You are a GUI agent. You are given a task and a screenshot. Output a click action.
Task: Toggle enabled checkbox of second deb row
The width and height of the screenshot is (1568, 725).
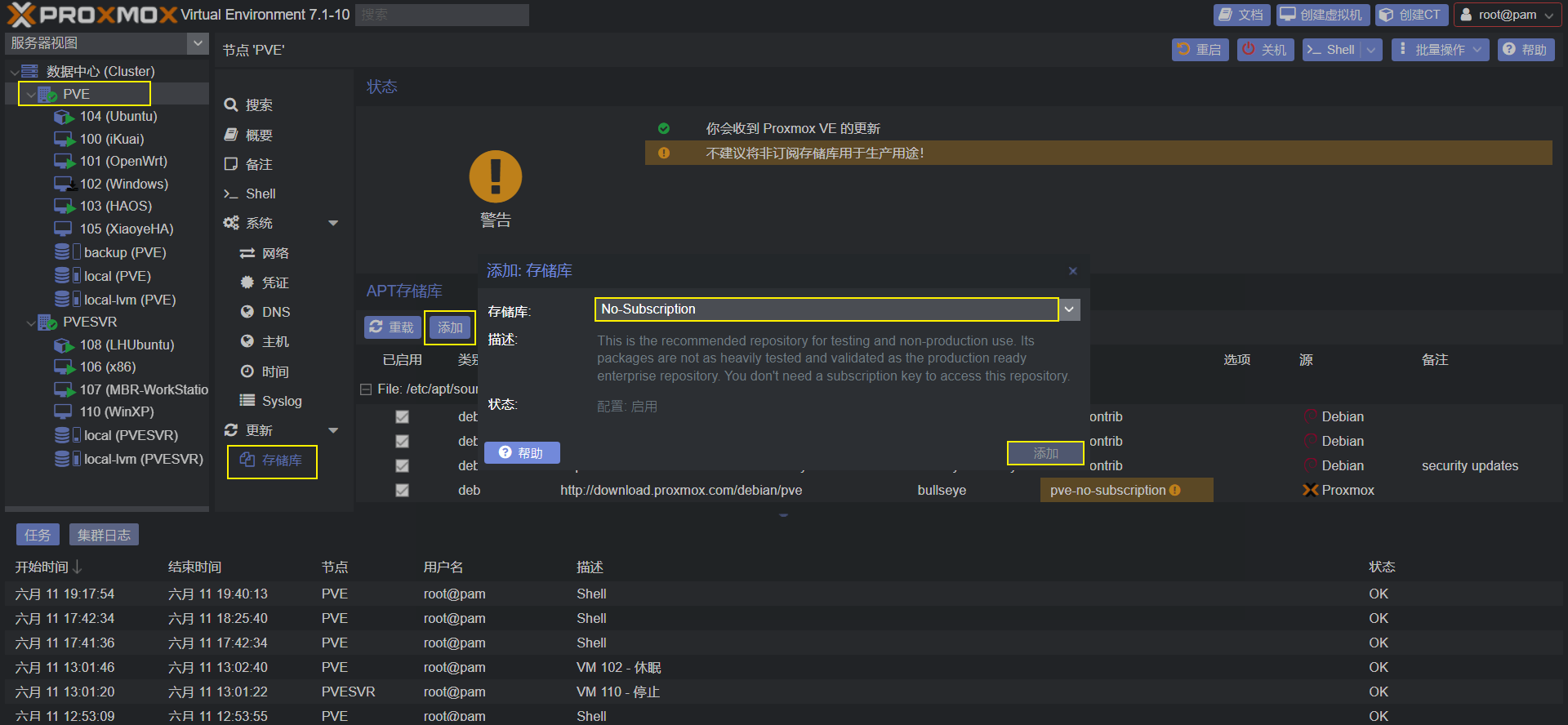pyautogui.click(x=402, y=441)
